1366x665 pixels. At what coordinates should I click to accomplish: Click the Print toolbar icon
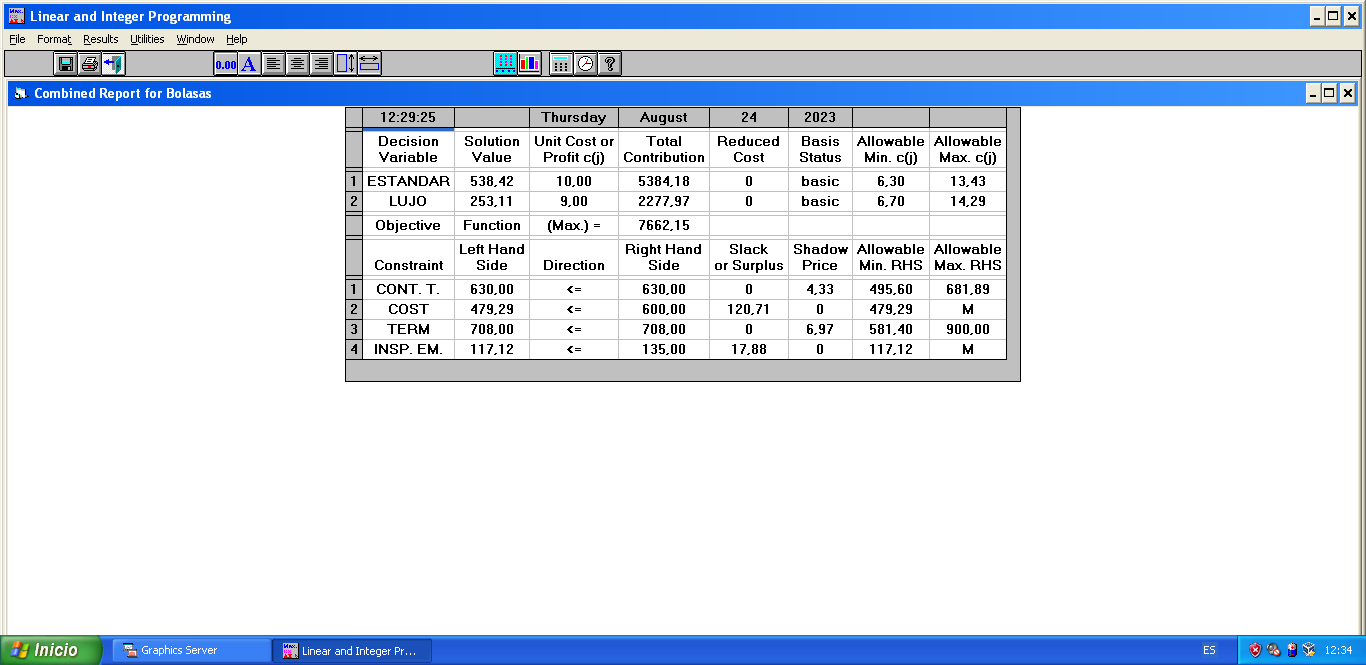90,64
